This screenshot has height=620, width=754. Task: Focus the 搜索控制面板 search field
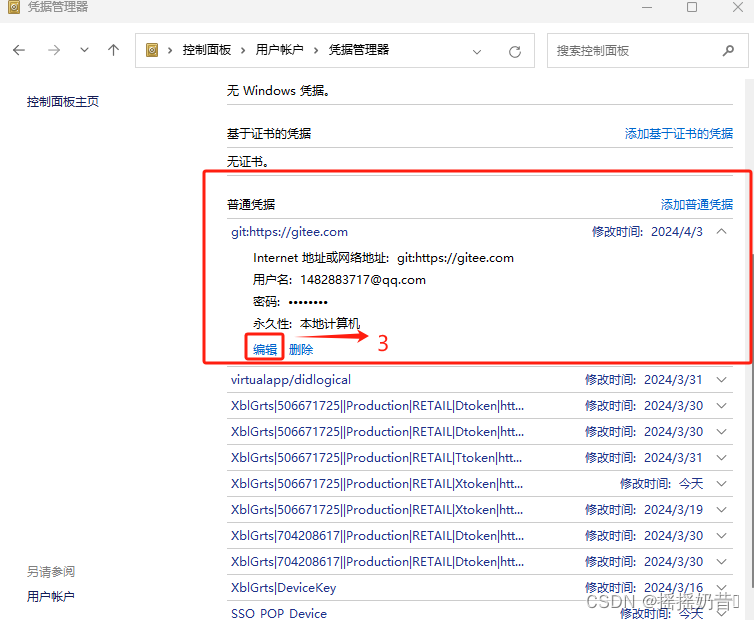click(x=647, y=51)
